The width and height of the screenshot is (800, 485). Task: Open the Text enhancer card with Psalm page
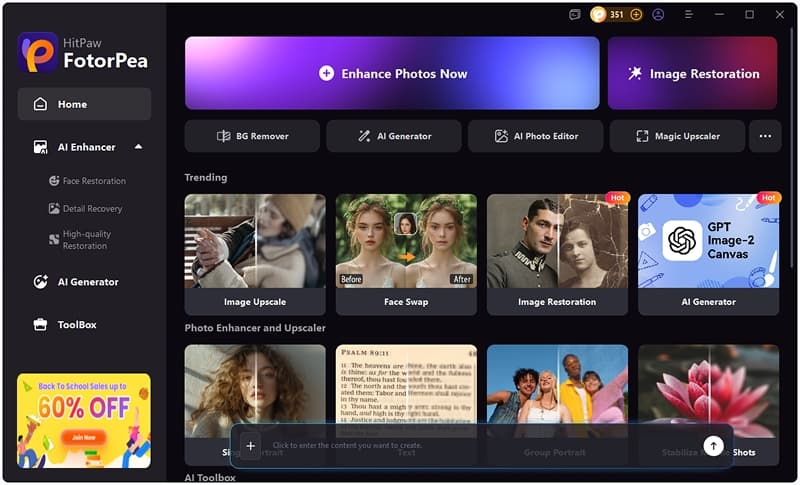tap(406, 386)
